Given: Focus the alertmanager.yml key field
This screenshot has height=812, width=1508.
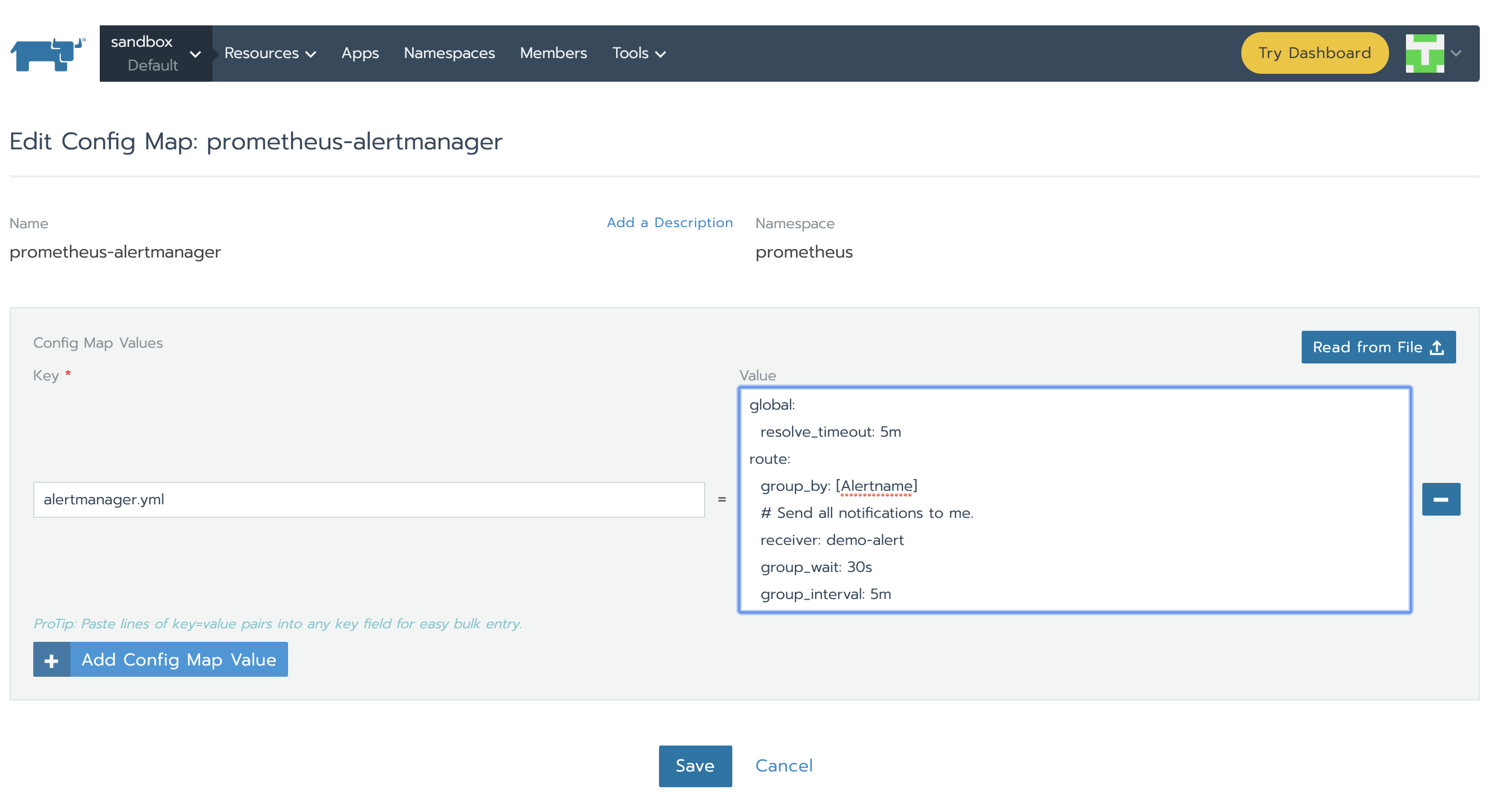Looking at the screenshot, I should pos(369,500).
